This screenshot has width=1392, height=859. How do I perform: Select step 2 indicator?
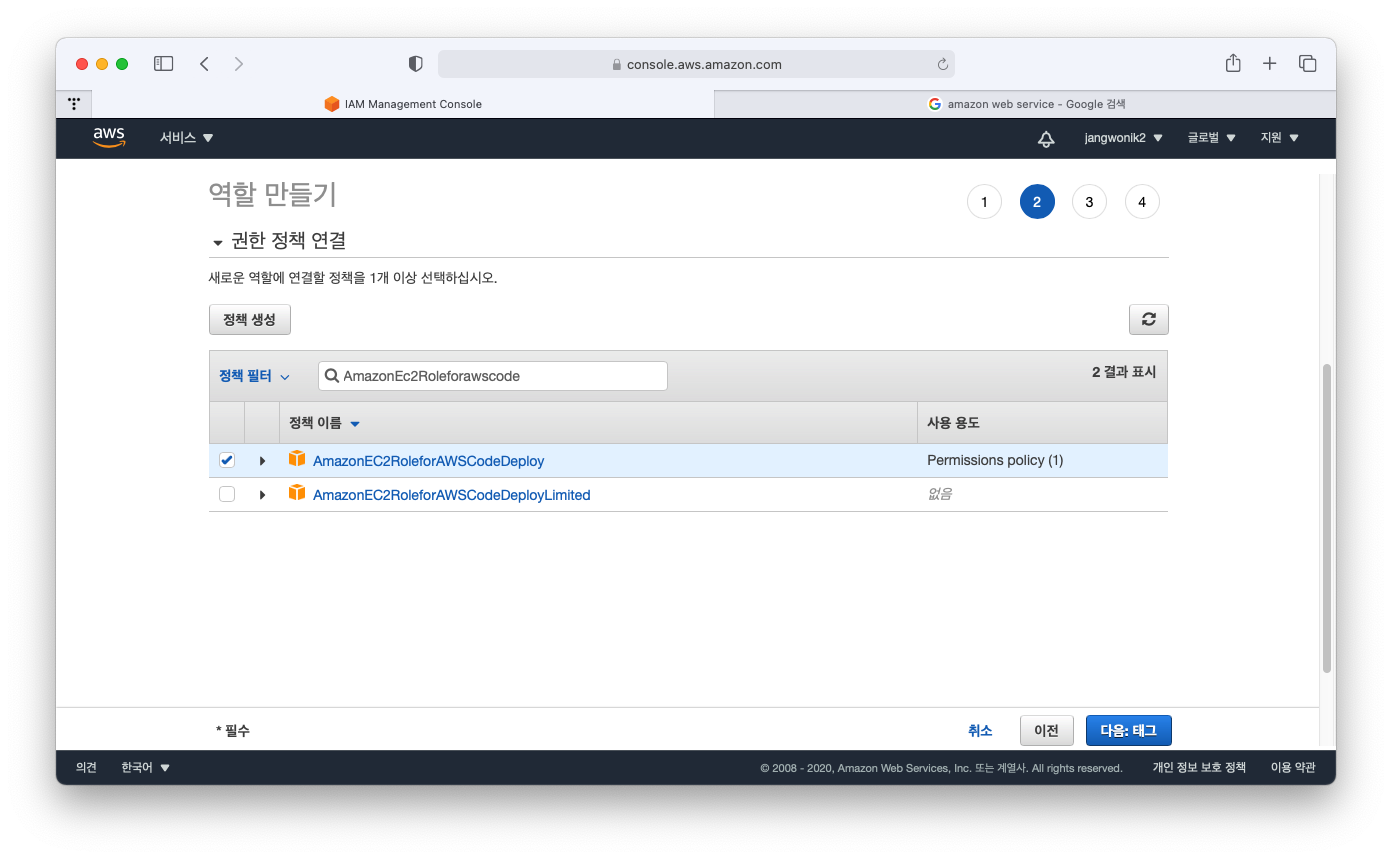tap(1037, 202)
